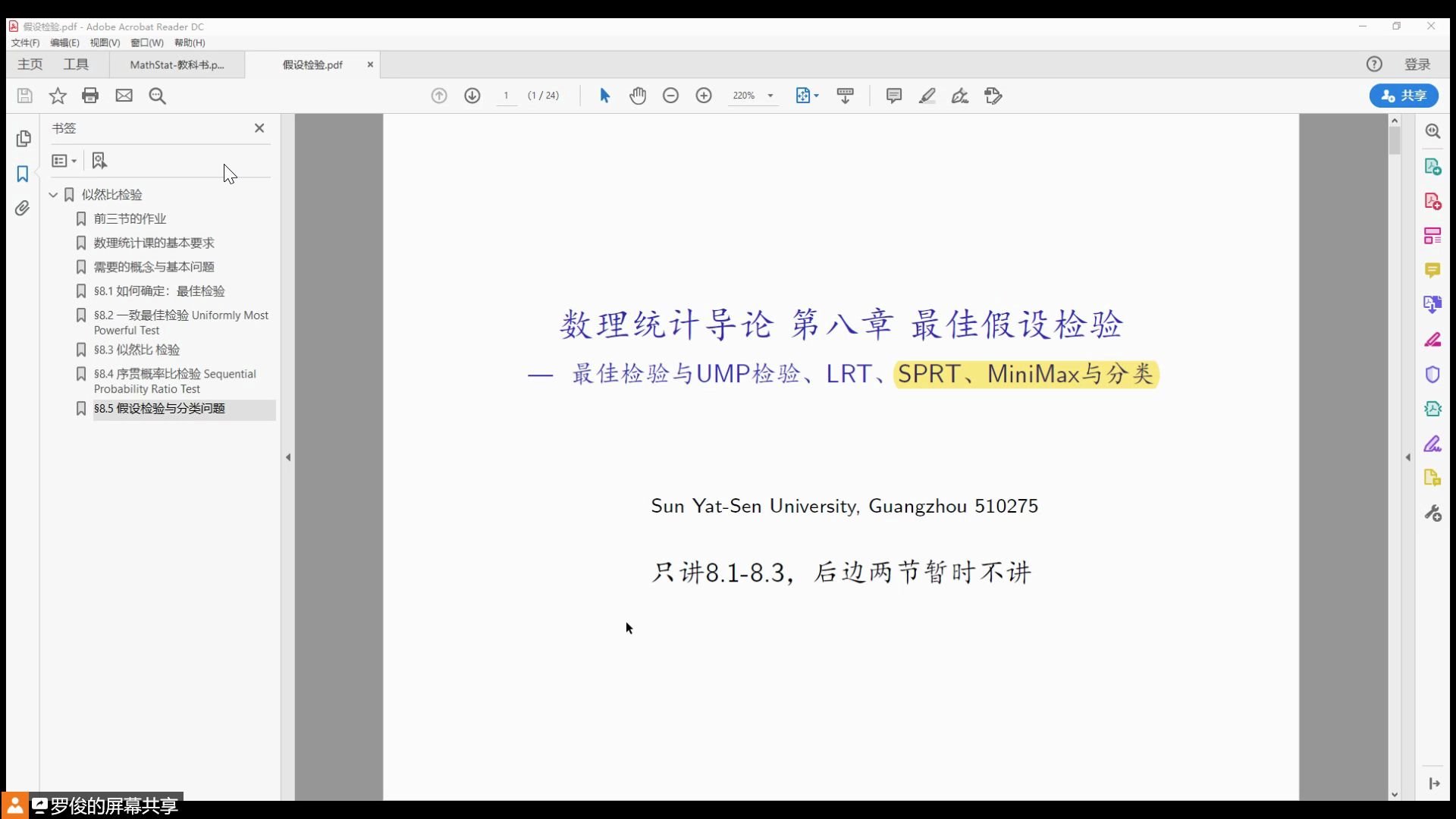Click the 登录 sign-in link

(1417, 64)
